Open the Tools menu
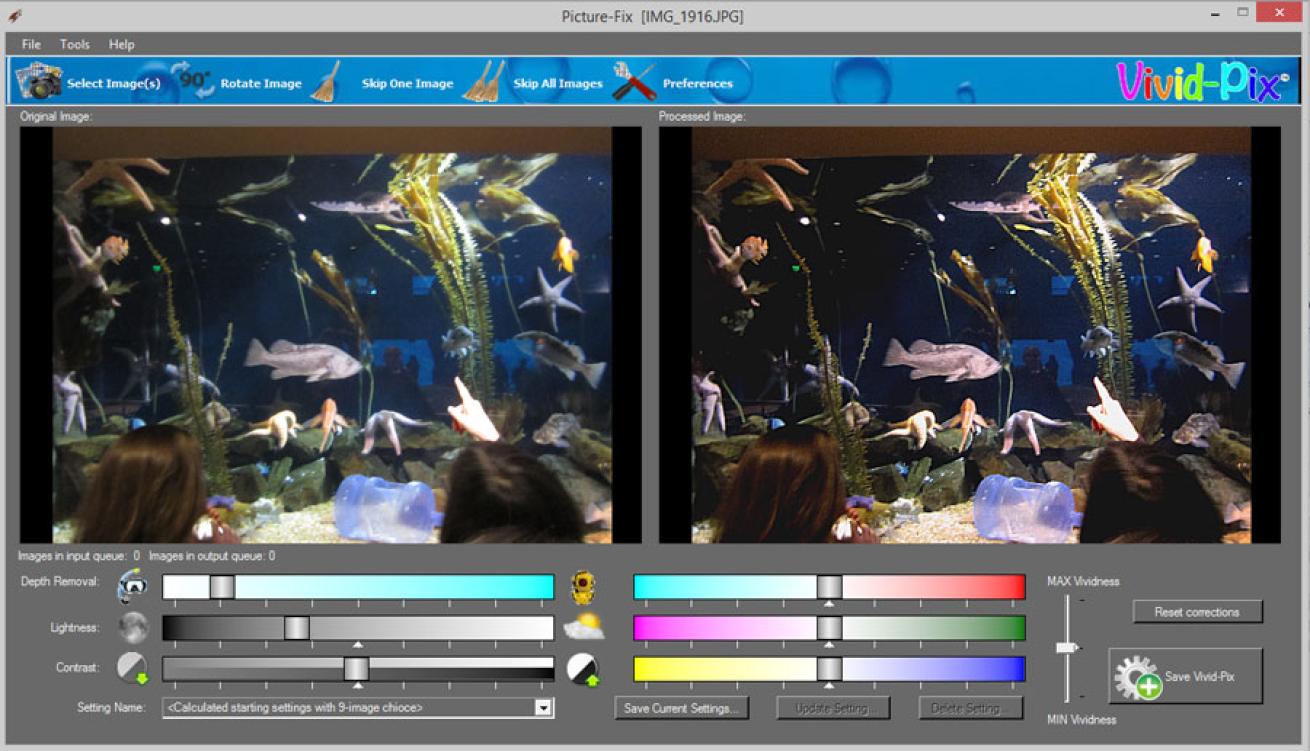The image size is (1310, 751). [x=75, y=44]
